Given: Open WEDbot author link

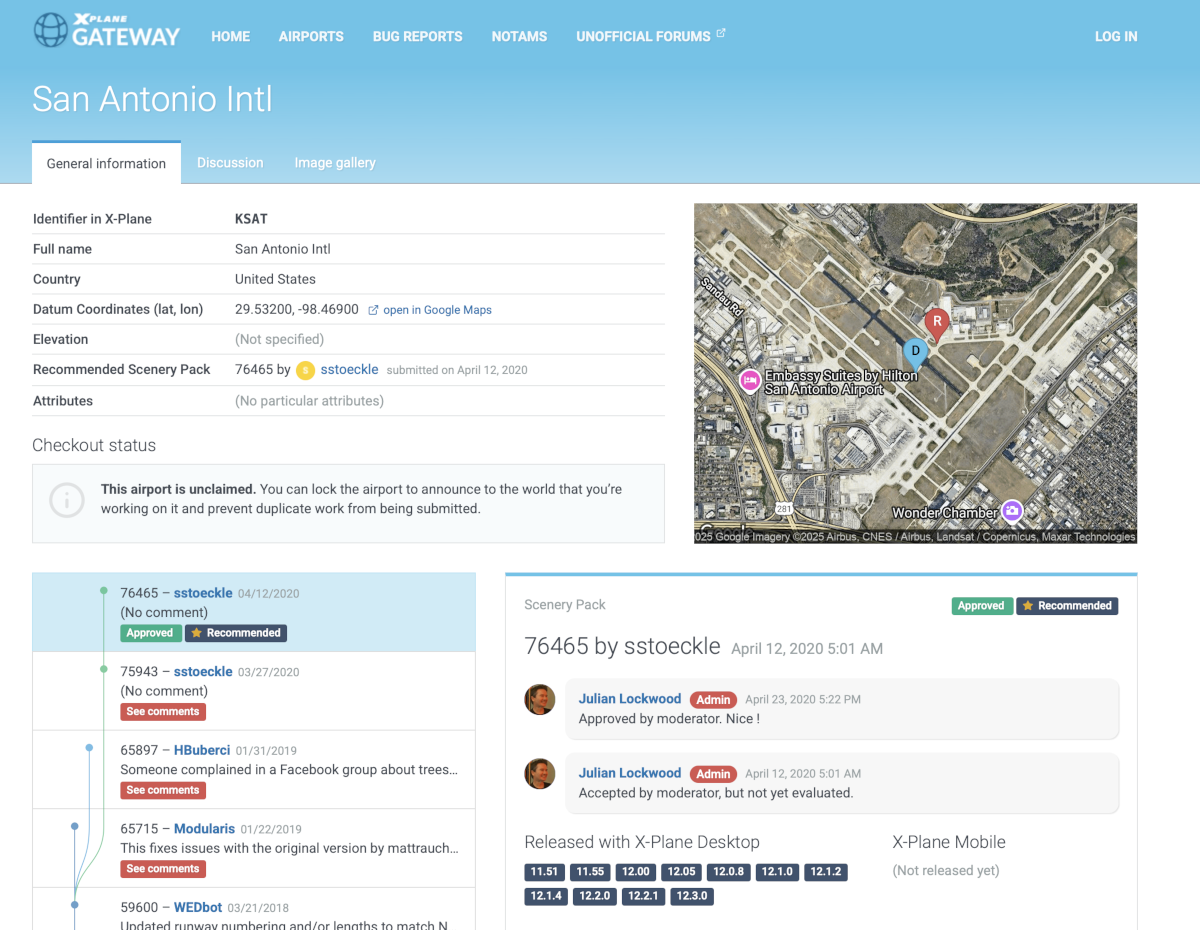Looking at the screenshot, I should coord(198,908).
